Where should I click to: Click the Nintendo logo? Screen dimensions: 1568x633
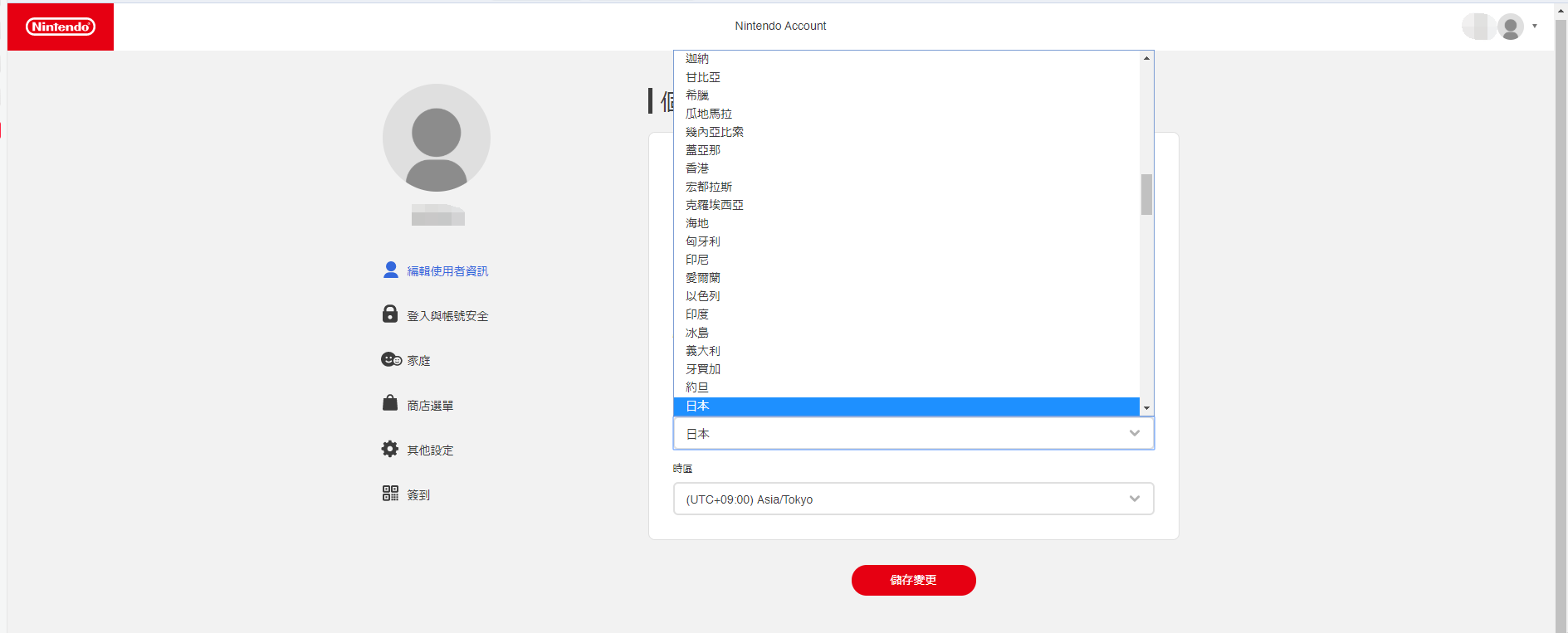pyautogui.click(x=61, y=27)
